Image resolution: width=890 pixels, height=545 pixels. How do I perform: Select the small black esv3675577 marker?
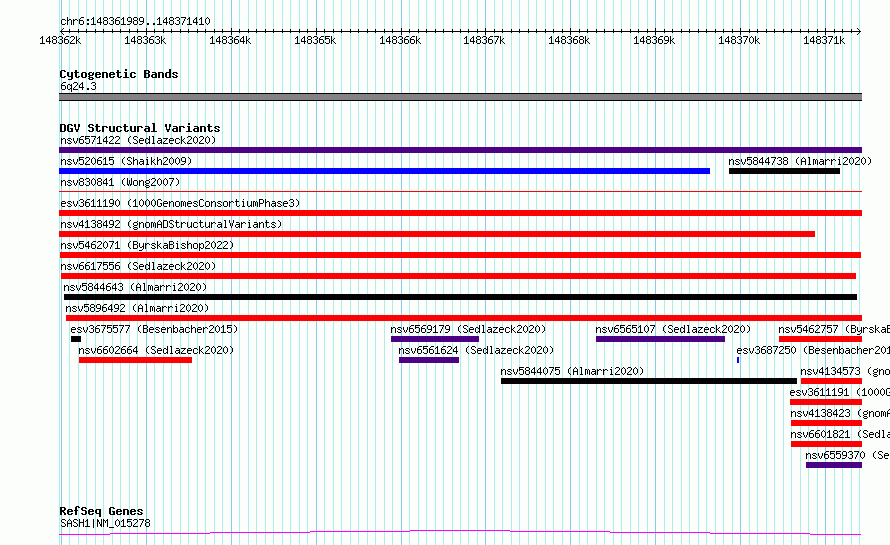point(76,339)
